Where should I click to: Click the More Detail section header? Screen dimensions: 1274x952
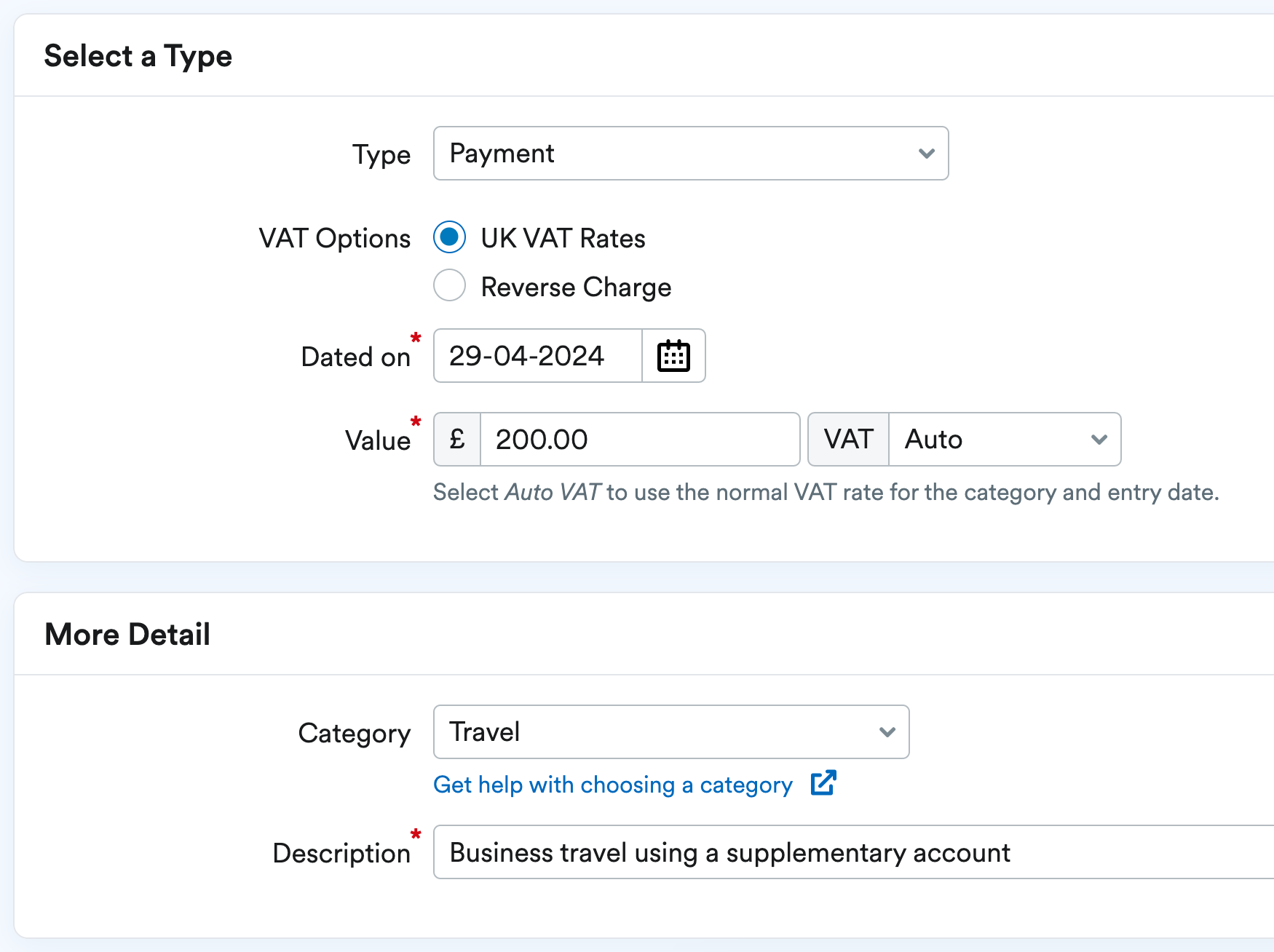point(127,633)
